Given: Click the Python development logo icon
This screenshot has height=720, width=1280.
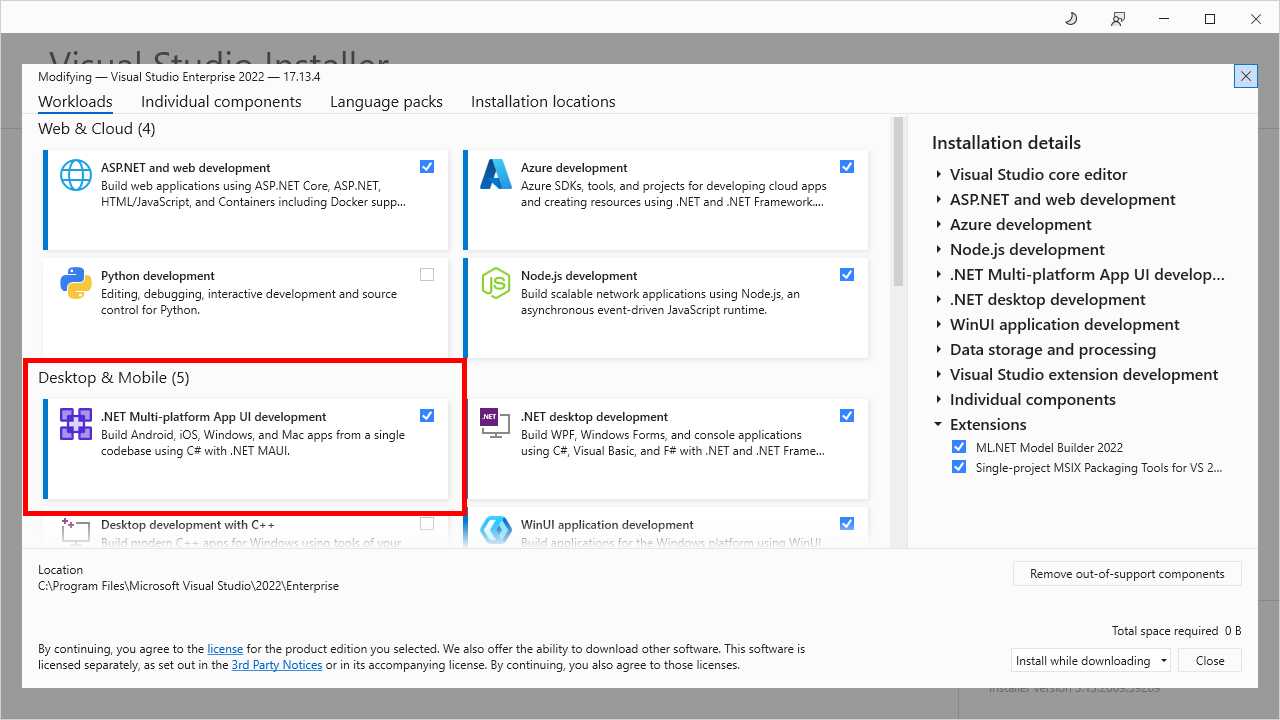Looking at the screenshot, I should 76,283.
